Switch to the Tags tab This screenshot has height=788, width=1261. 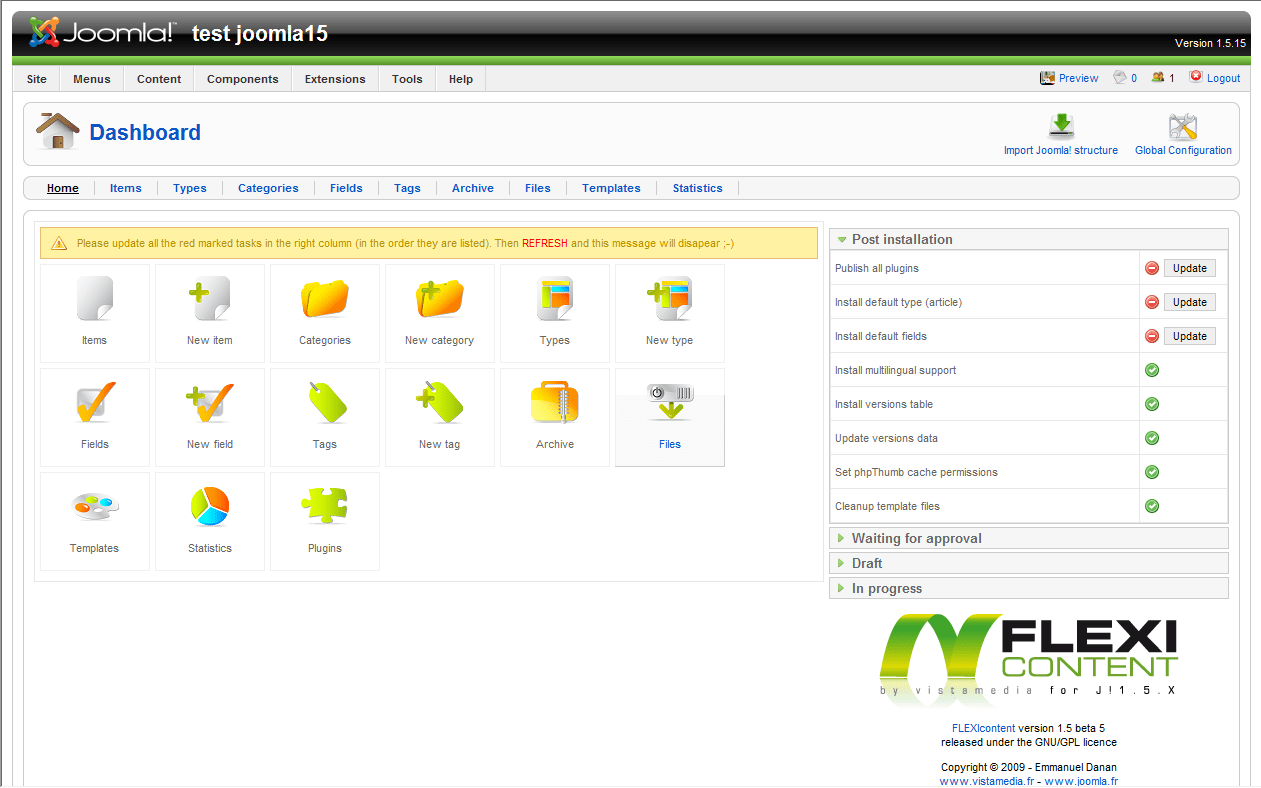pyautogui.click(x=407, y=188)
